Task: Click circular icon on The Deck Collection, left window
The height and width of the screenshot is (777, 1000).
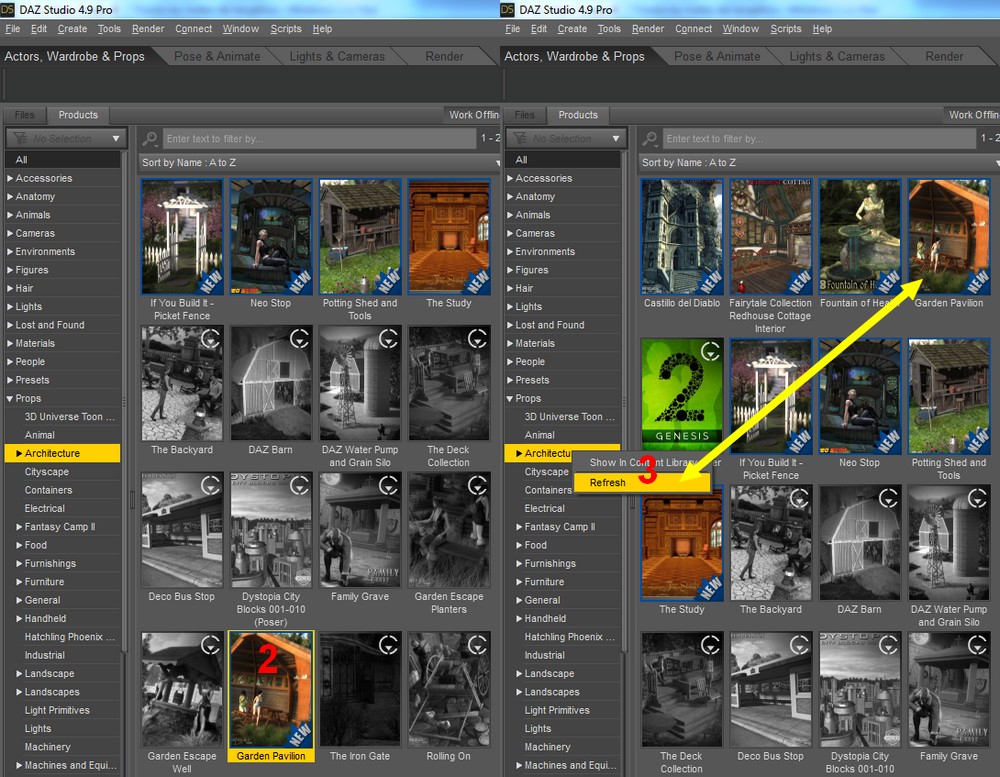Action: click(x=477, y=339)
